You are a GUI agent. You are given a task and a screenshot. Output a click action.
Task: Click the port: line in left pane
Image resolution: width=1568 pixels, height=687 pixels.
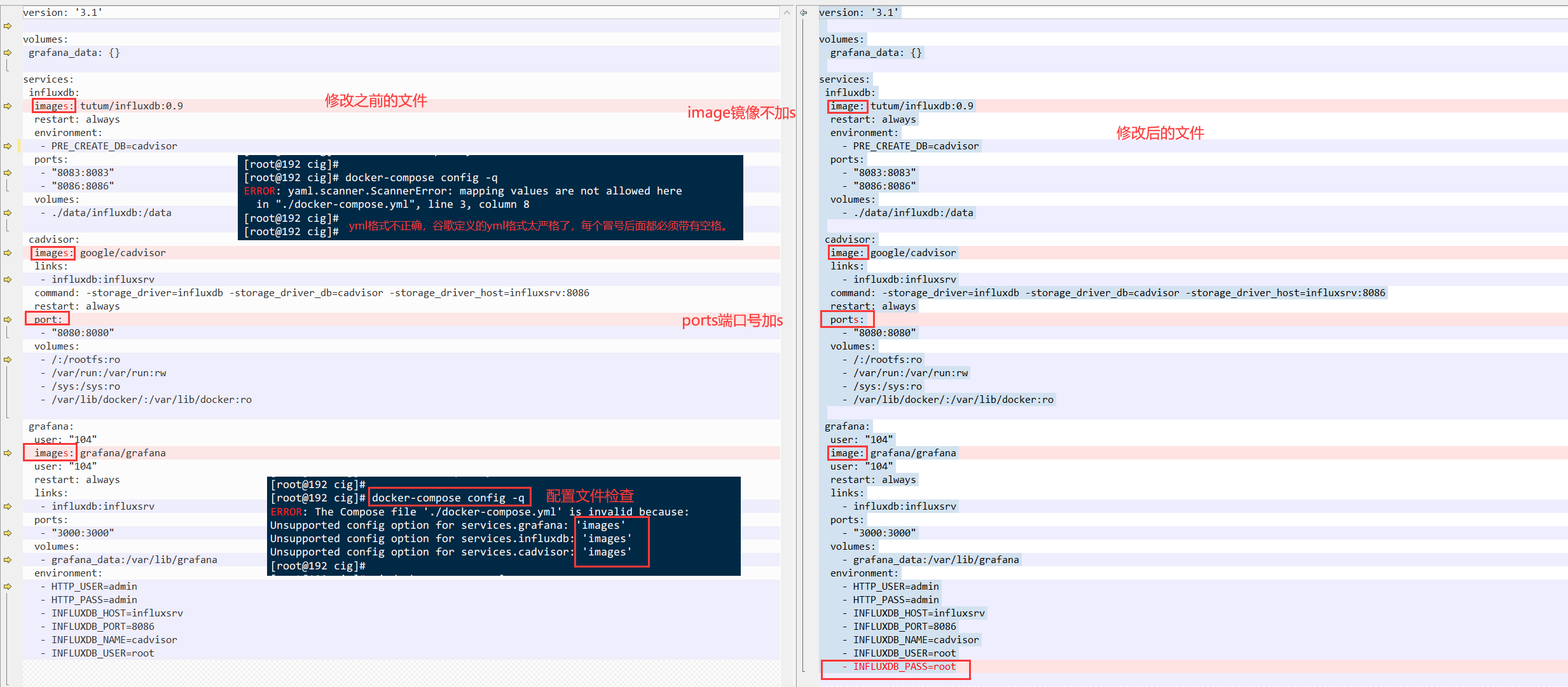(401, 320)
